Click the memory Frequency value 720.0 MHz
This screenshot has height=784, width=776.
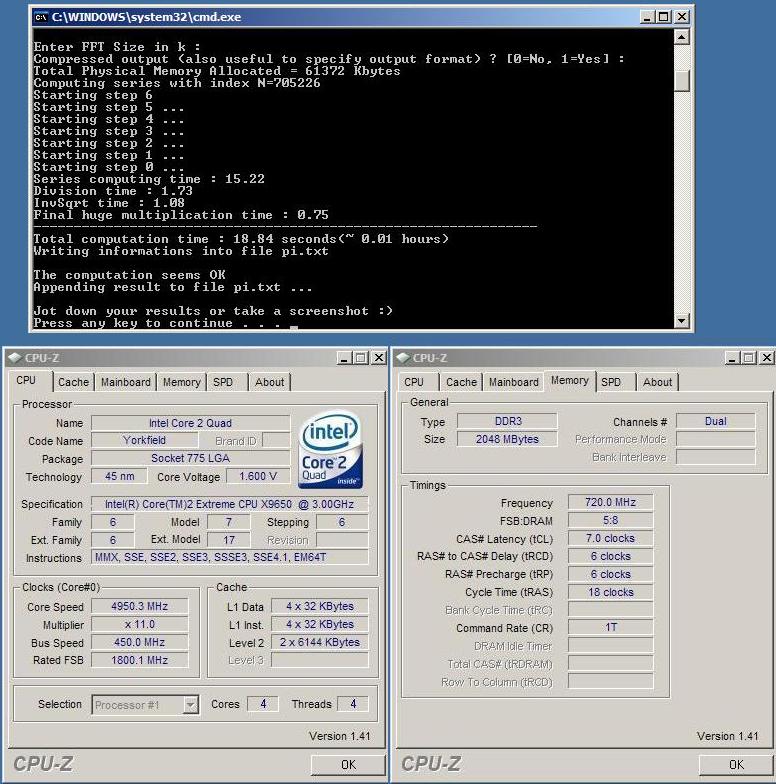[x=610, y=502]
